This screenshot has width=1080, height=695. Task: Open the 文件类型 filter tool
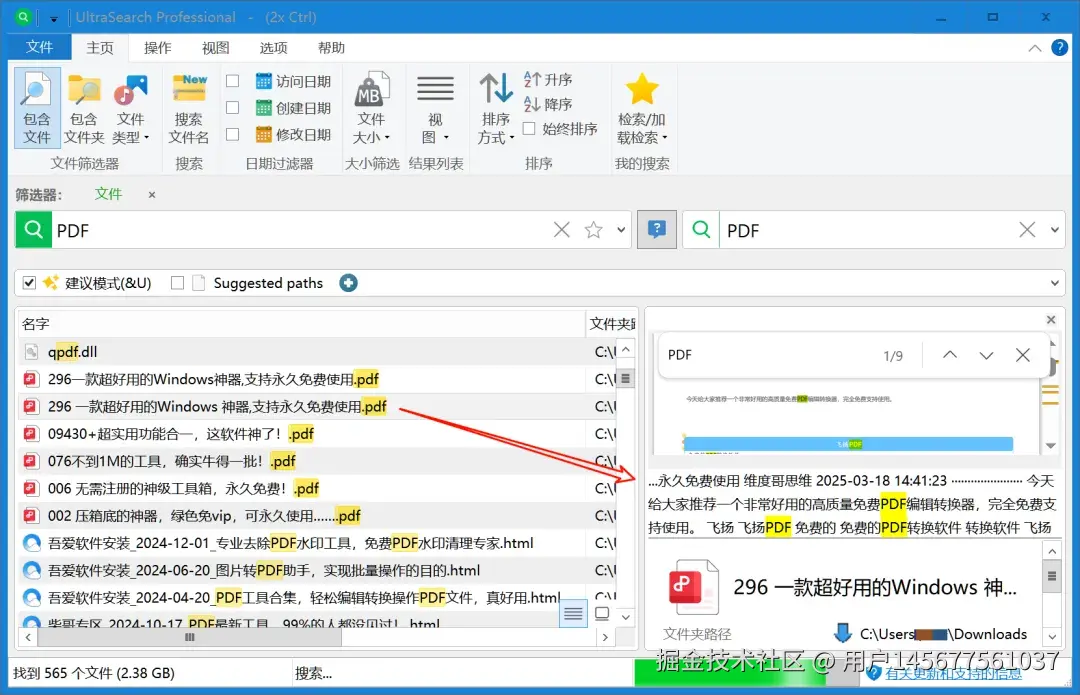click(131, 105)
